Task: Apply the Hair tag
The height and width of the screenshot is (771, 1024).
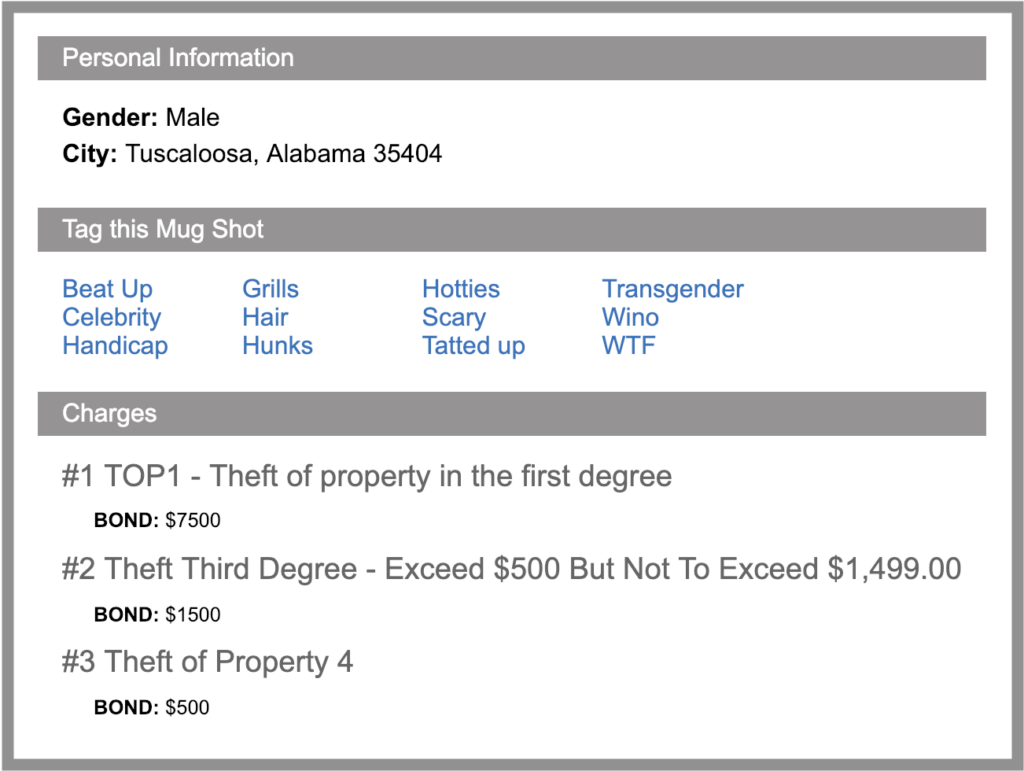Action: pyautogui.click(x=264, y=317)
